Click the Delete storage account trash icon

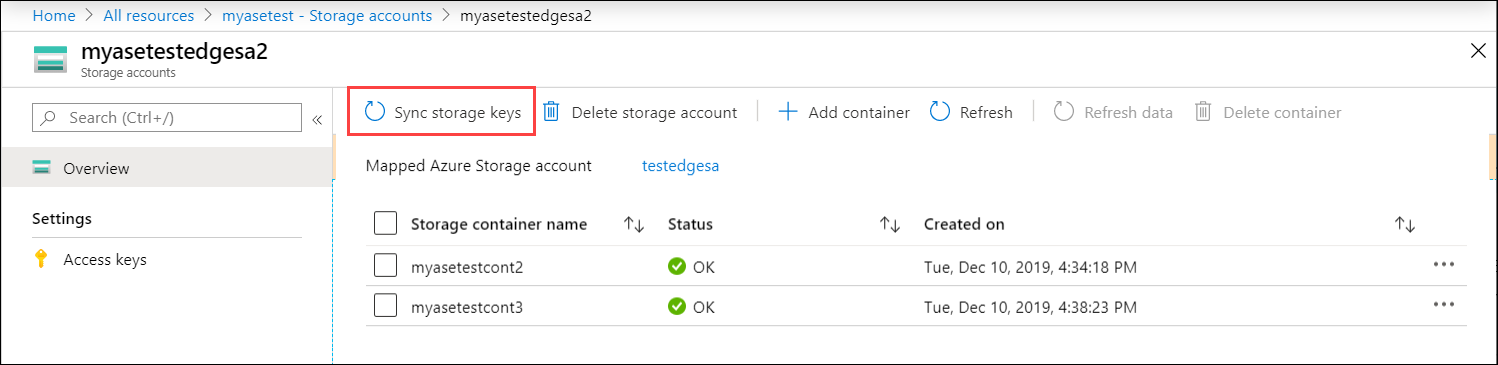click(x=551, y=112)
